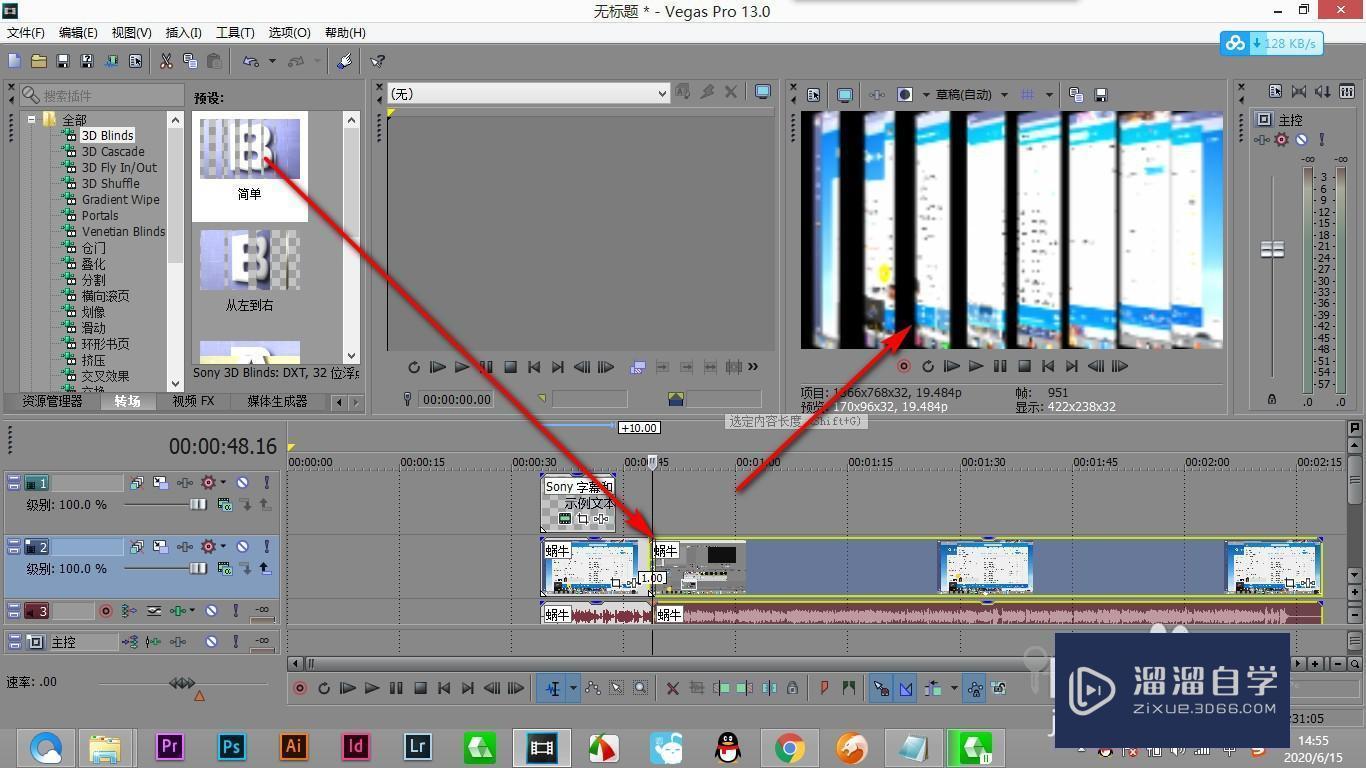Image resolution: width=1366 pixels, height=768 pixels.
Task: Open Track Motion on video track 1
Action: tap(160, 483)
